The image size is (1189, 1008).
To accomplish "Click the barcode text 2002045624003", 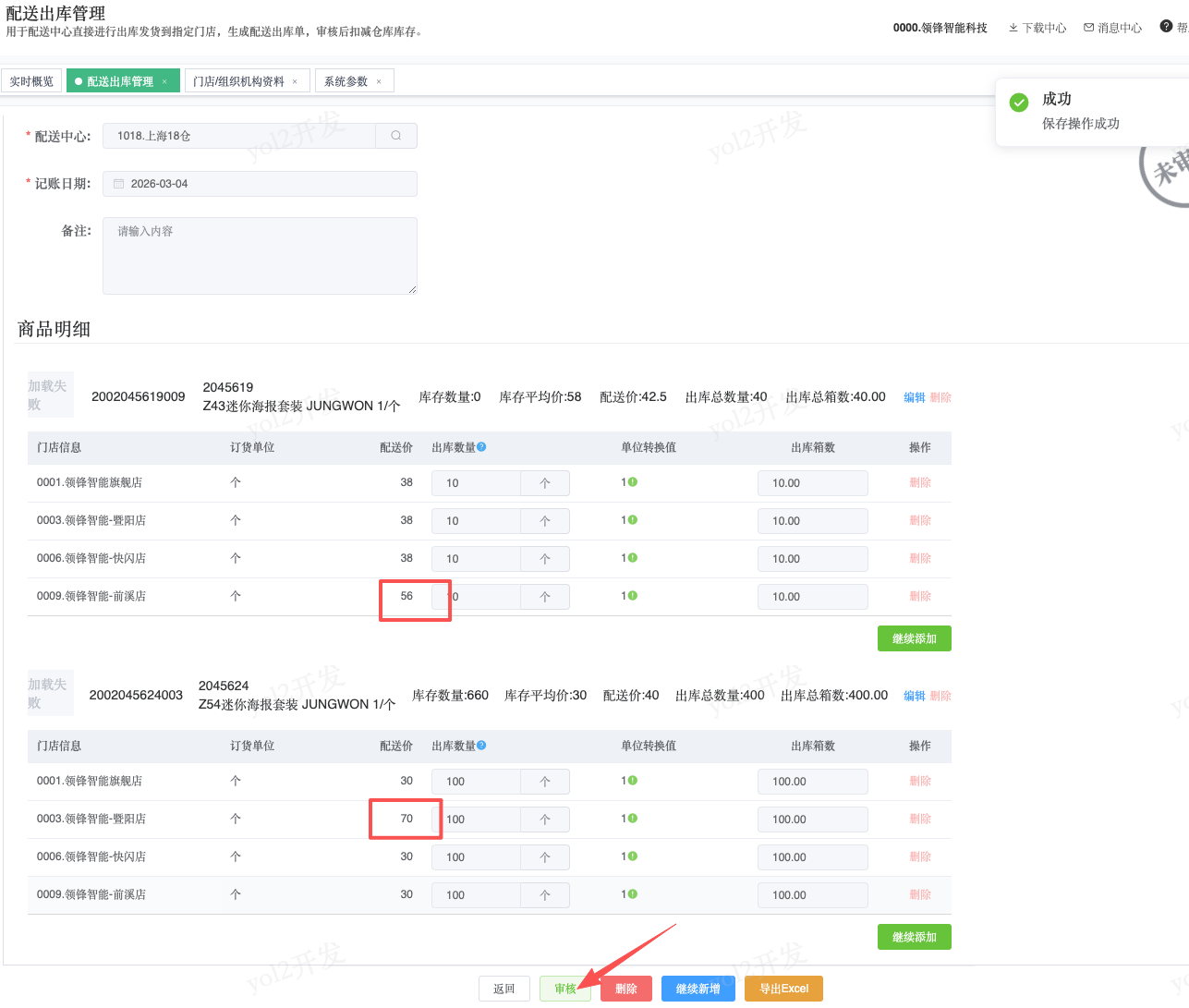I will point(136,695).
